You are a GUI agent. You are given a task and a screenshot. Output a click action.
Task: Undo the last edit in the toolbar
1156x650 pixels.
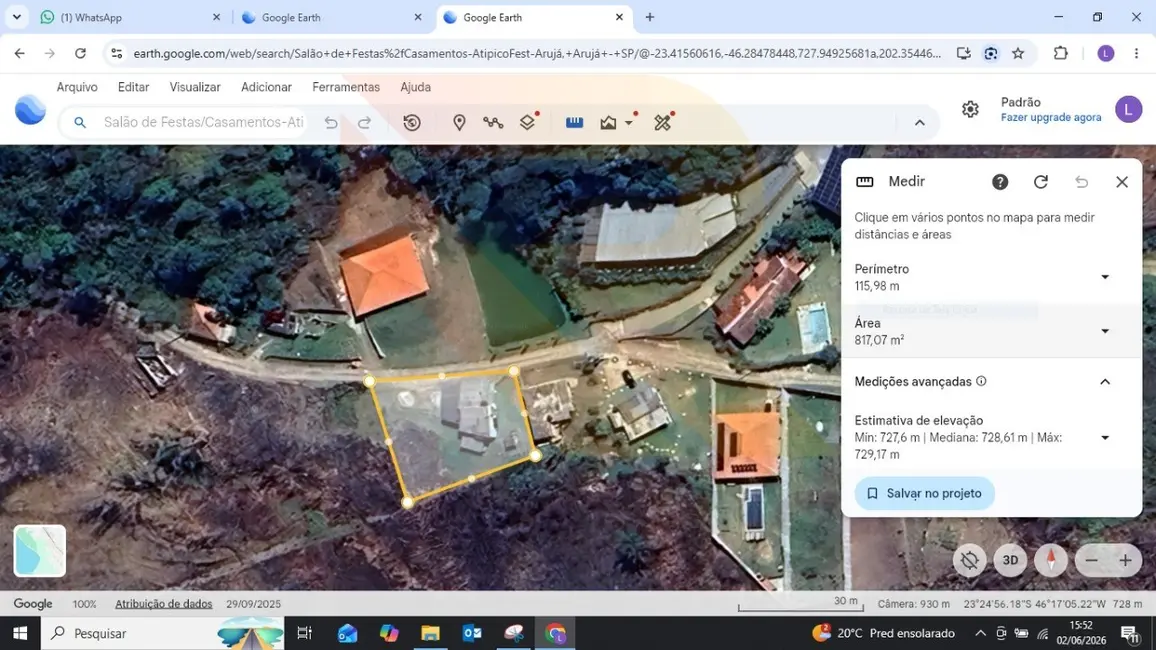pos(331,122)
